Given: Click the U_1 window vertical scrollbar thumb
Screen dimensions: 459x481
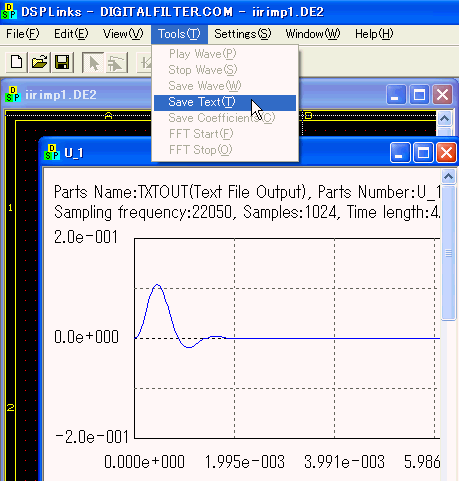Looking at the screenshot, I should [448, 252].
